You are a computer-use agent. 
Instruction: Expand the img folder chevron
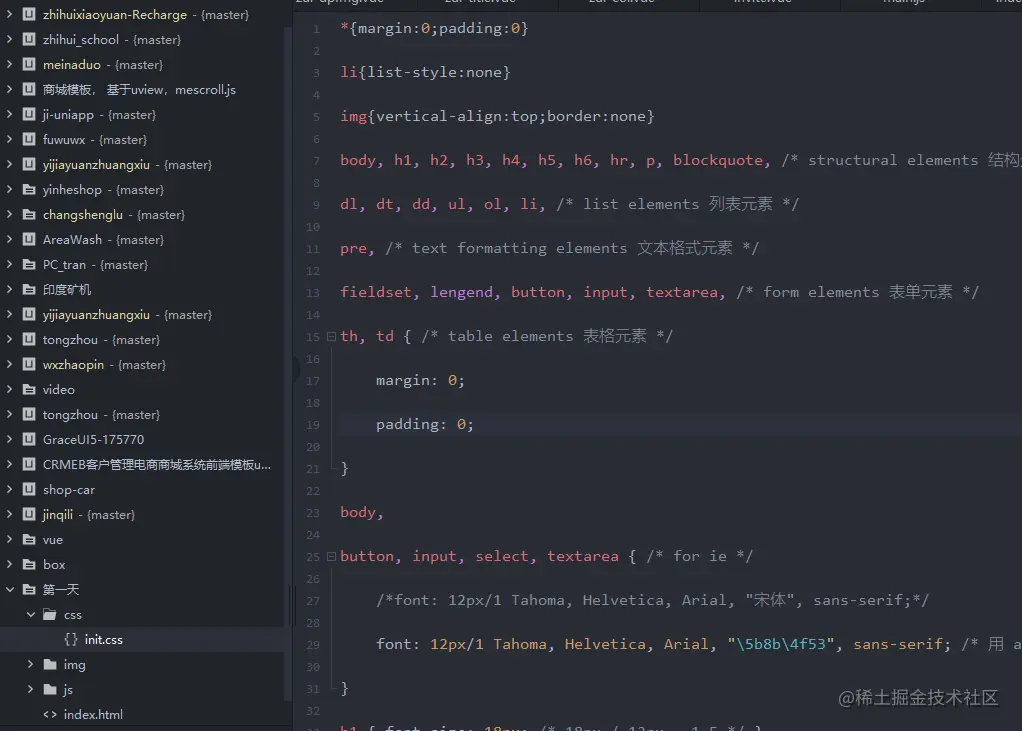click(x=30, y=665)
